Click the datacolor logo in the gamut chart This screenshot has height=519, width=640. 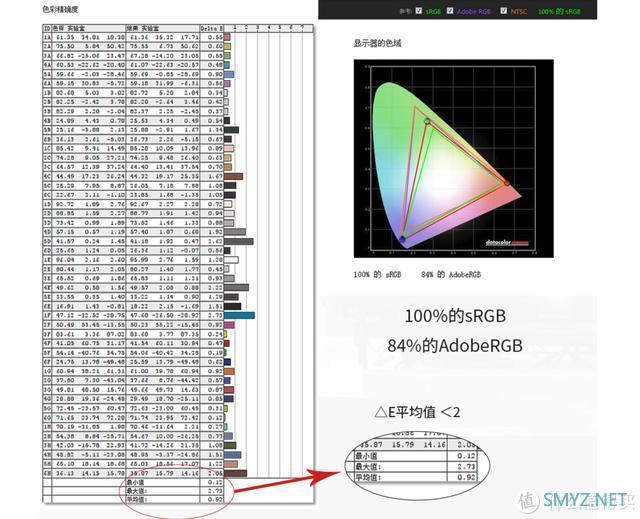(x=507, y=243)
